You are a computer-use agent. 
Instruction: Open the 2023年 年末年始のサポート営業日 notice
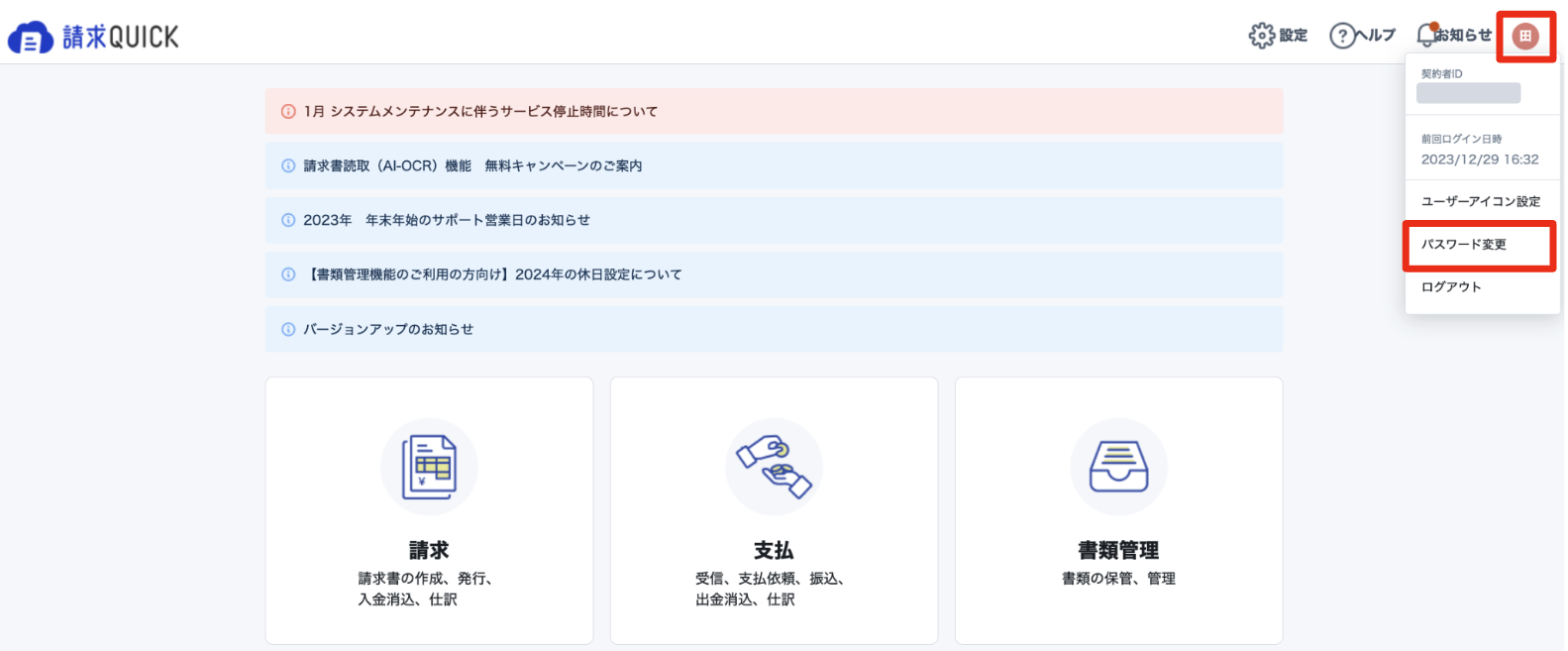point(774,220)
